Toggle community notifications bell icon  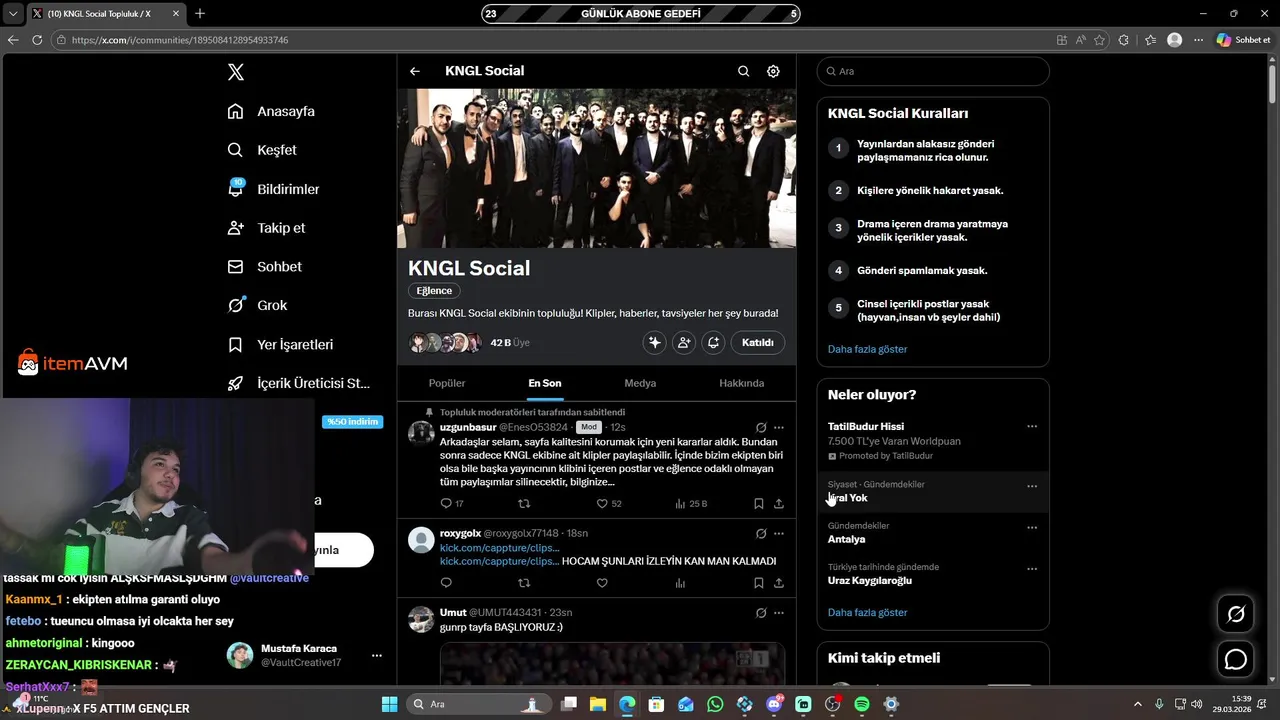pos(713,342)
